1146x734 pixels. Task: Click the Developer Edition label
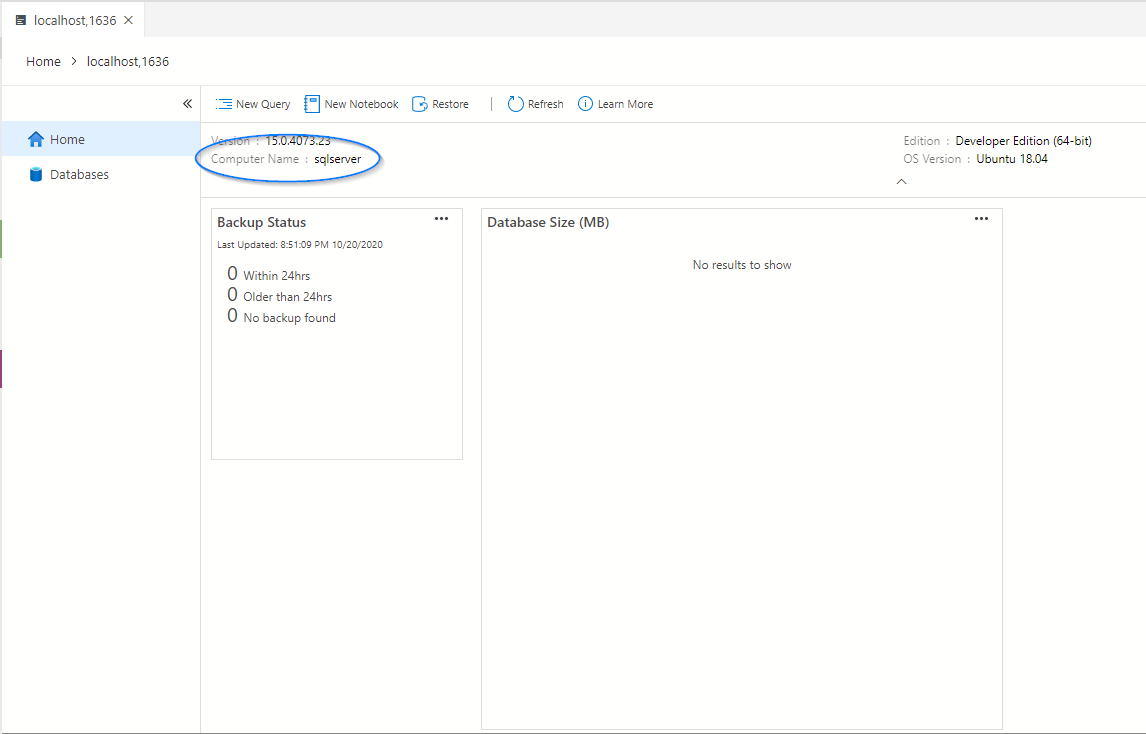[1023, 140]
